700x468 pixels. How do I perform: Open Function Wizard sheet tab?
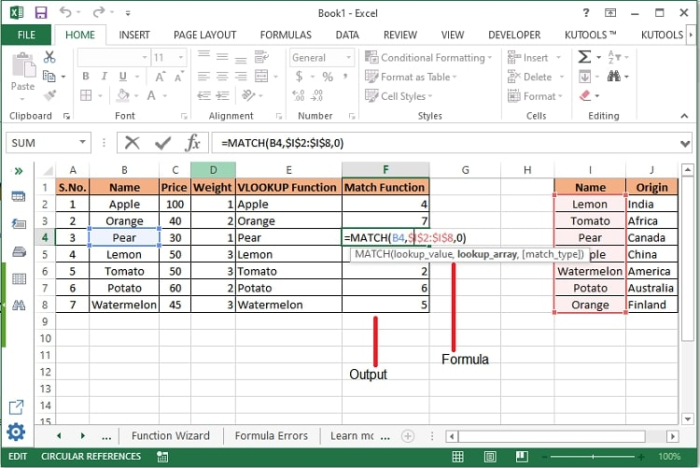pyautogui.click(x=170, y=435)
